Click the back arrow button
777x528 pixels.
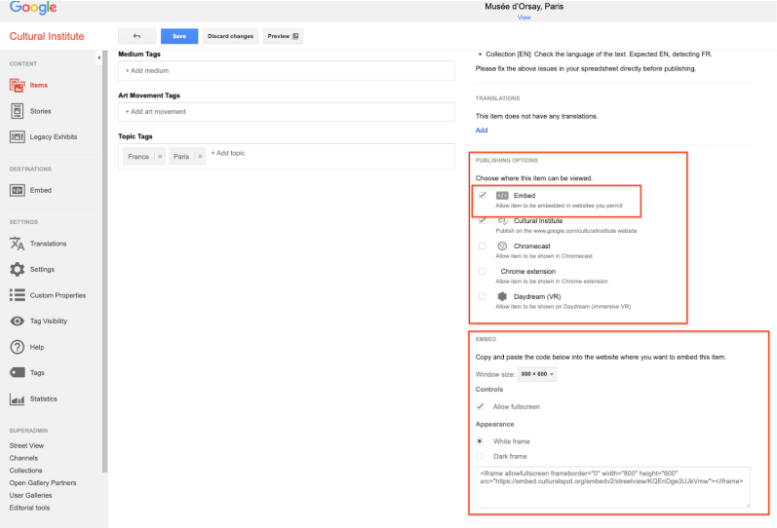coord(137,36)
